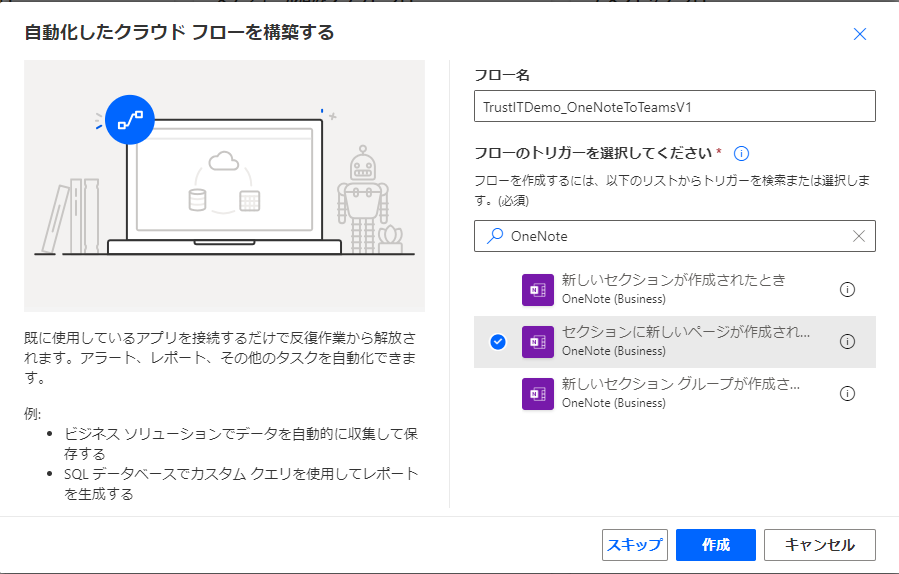Click the キャンセル button

(x=819, y=545)
